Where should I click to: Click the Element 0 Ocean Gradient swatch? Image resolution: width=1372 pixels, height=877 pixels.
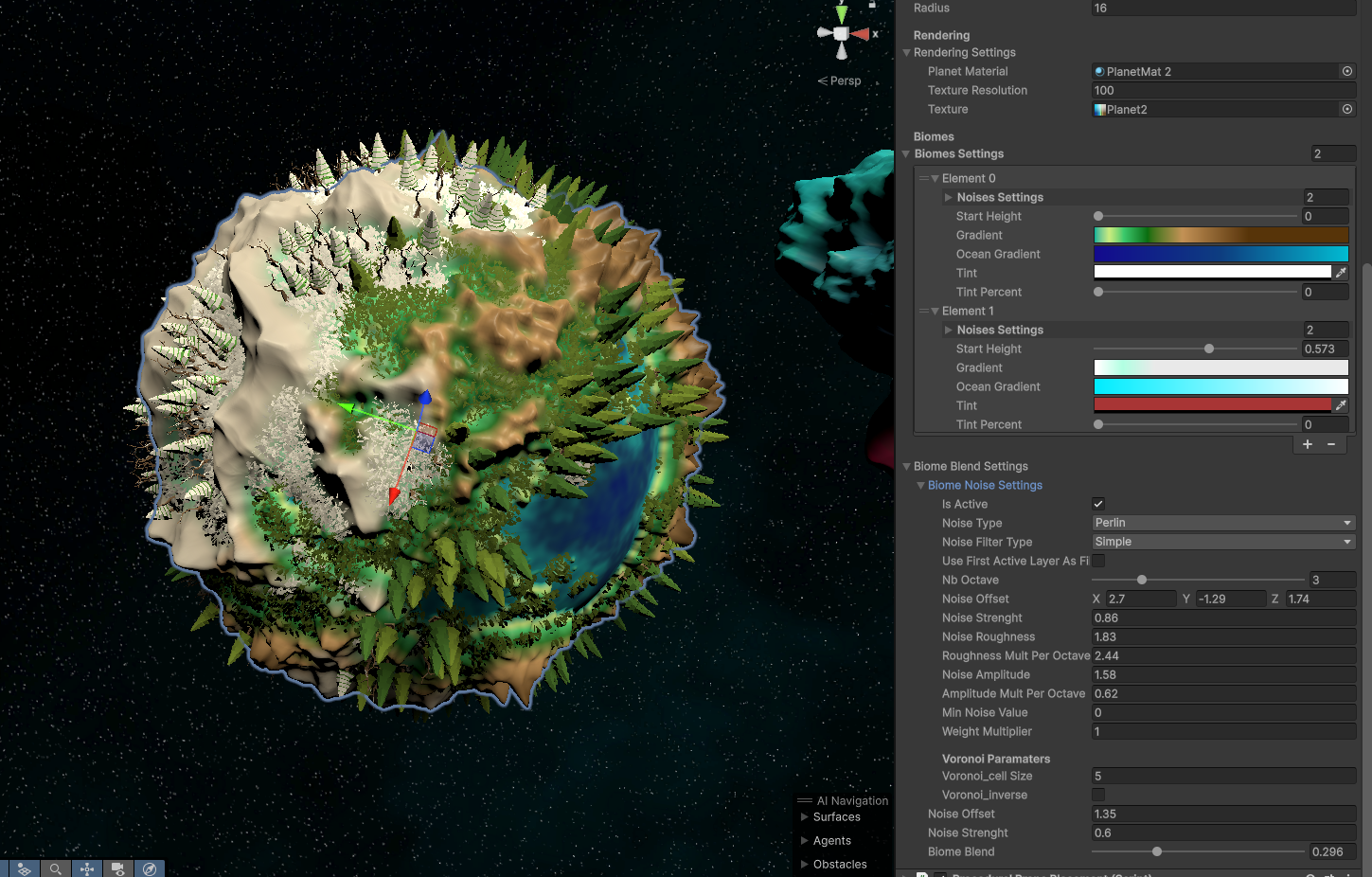(1221, 254)
